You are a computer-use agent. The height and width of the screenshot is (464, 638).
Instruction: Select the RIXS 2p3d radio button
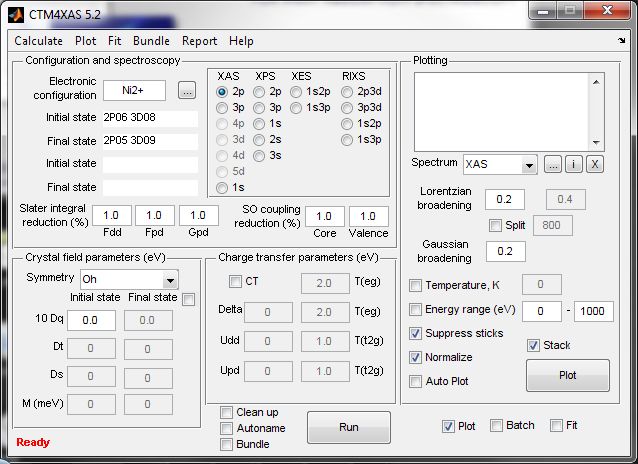point(347,92)
